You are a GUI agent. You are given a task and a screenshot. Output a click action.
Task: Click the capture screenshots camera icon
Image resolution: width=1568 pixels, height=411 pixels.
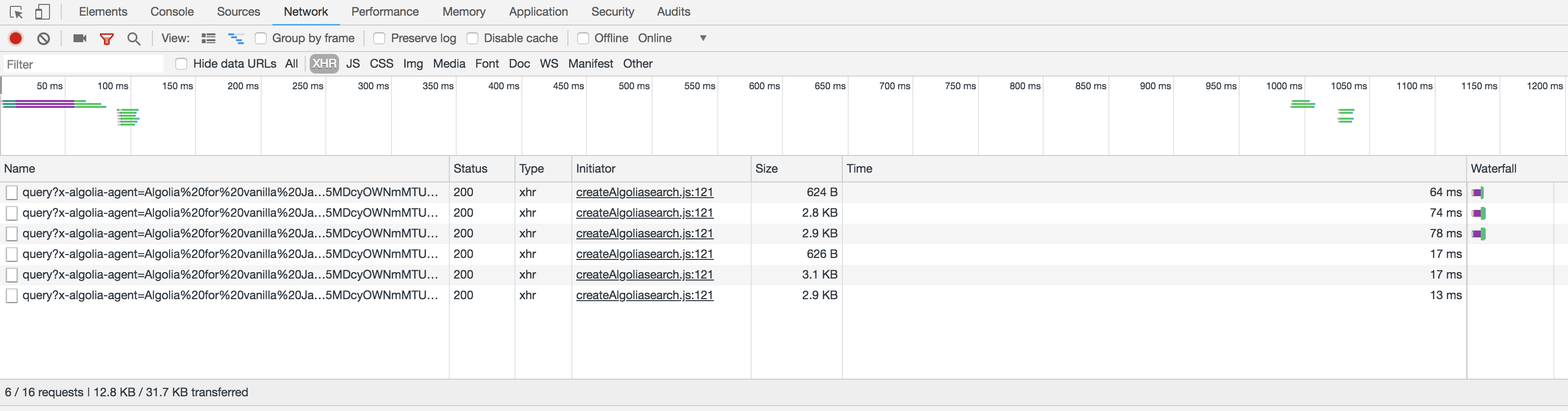point(80,38)
